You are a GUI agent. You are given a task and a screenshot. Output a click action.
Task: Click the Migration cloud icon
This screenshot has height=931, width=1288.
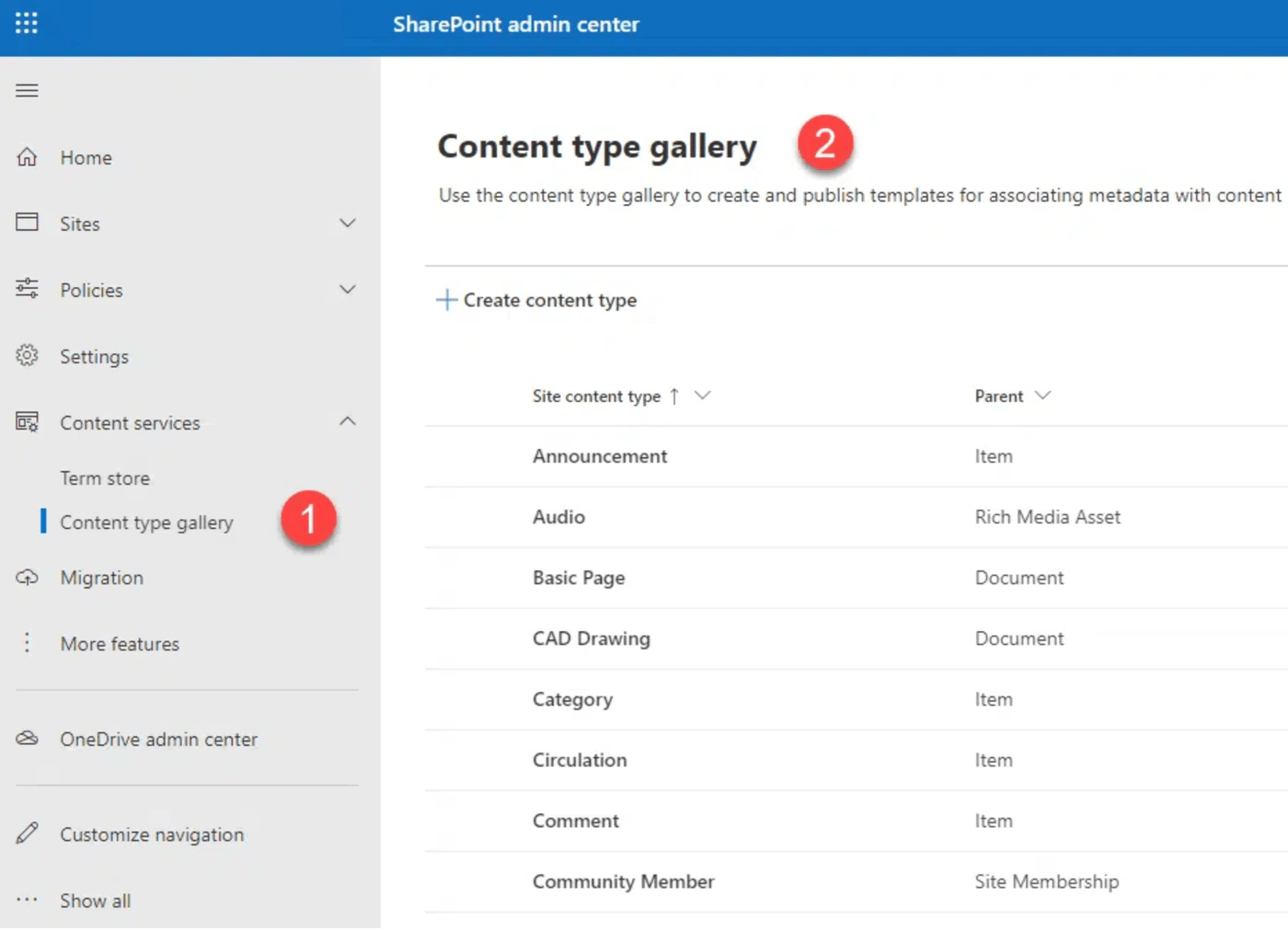[x=27, y=578]
